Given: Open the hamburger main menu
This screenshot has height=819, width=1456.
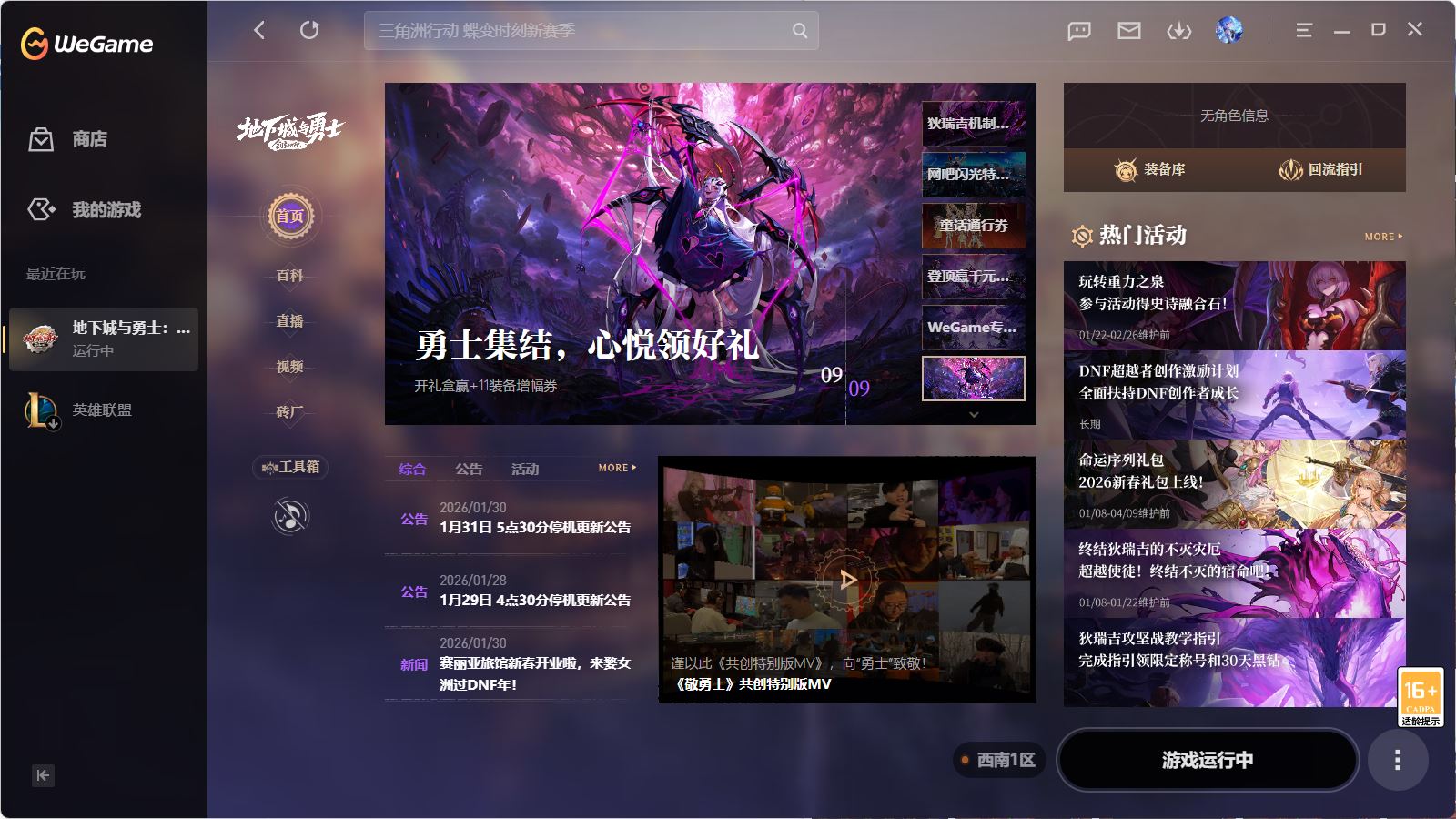Looking at the screenshot, I should point(1303,30).
